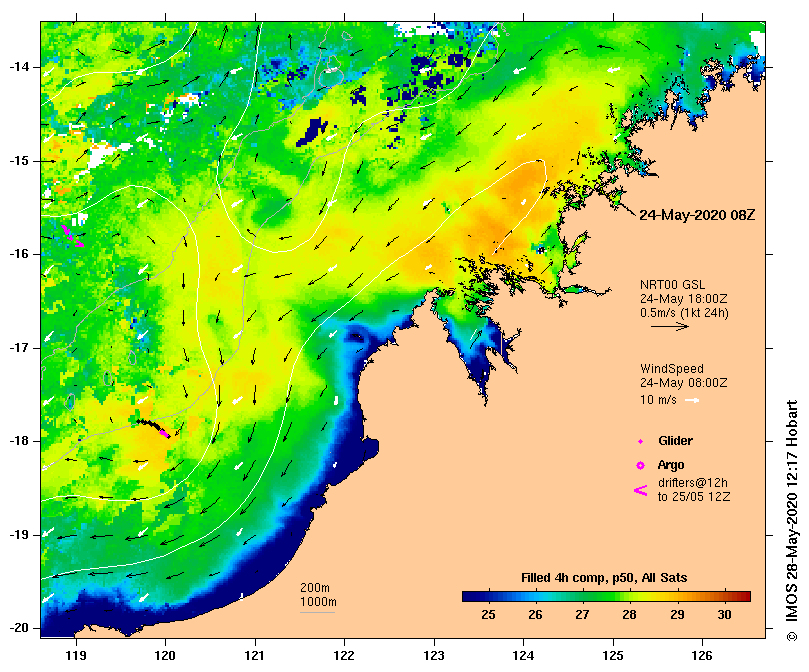The height and width of the screenshot is (672, 809).
Task: Click the magenta Glider legend marker
Action: pos(640,442)
